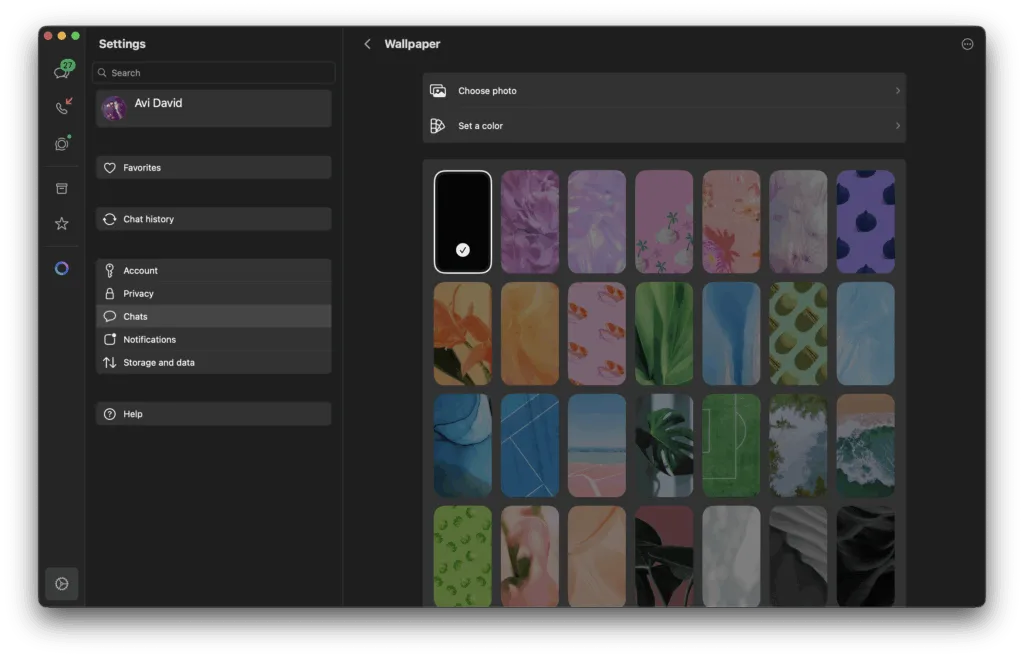Open Storage and data settings

coord(214,362)
